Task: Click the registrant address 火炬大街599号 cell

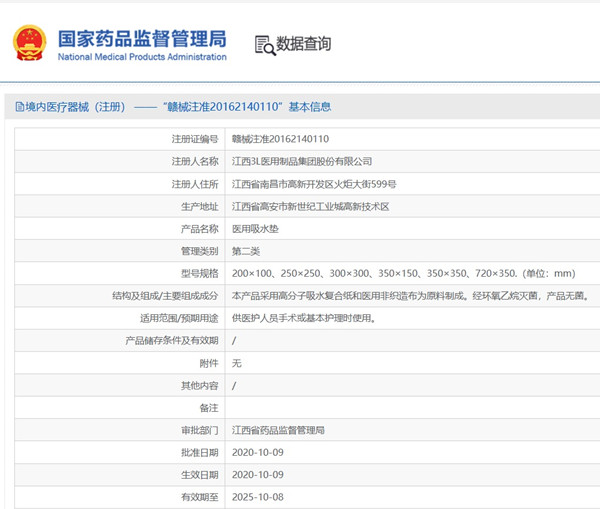Action: 314,184
